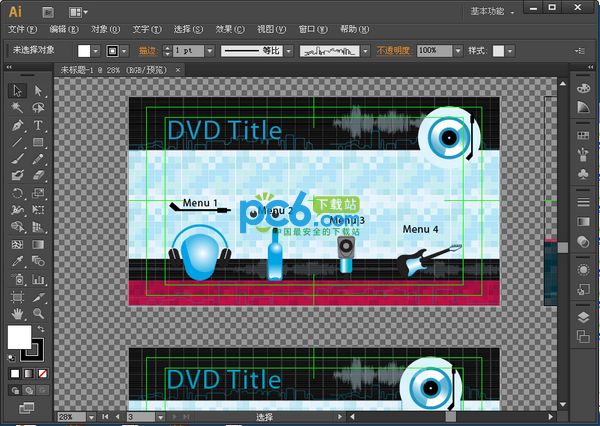The height and width of the screenshot is (426, 600).
Task: Open the 对象 menu
Action: [x=105, y=29]
